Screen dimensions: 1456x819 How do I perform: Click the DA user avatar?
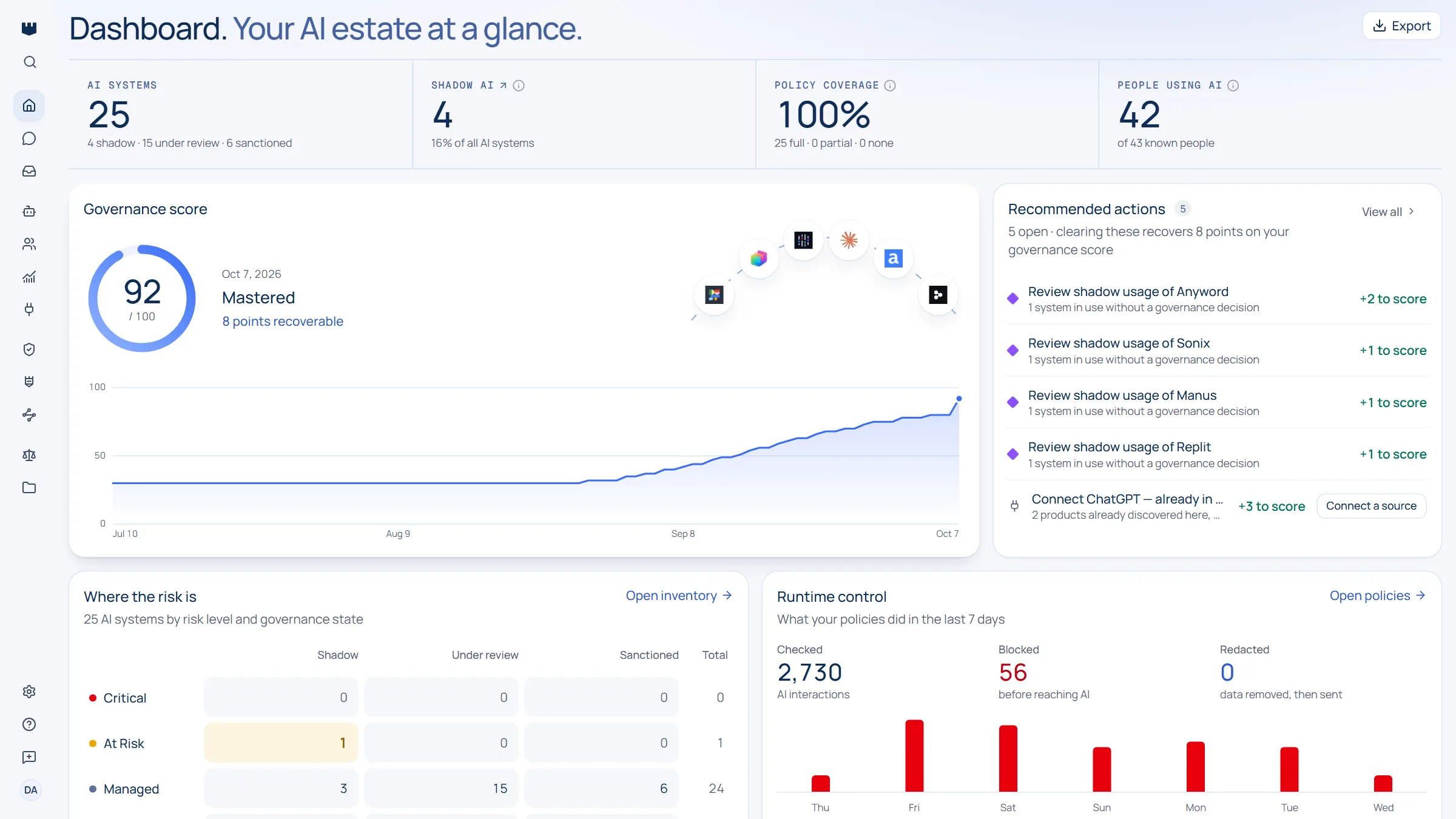pos(30,790)
